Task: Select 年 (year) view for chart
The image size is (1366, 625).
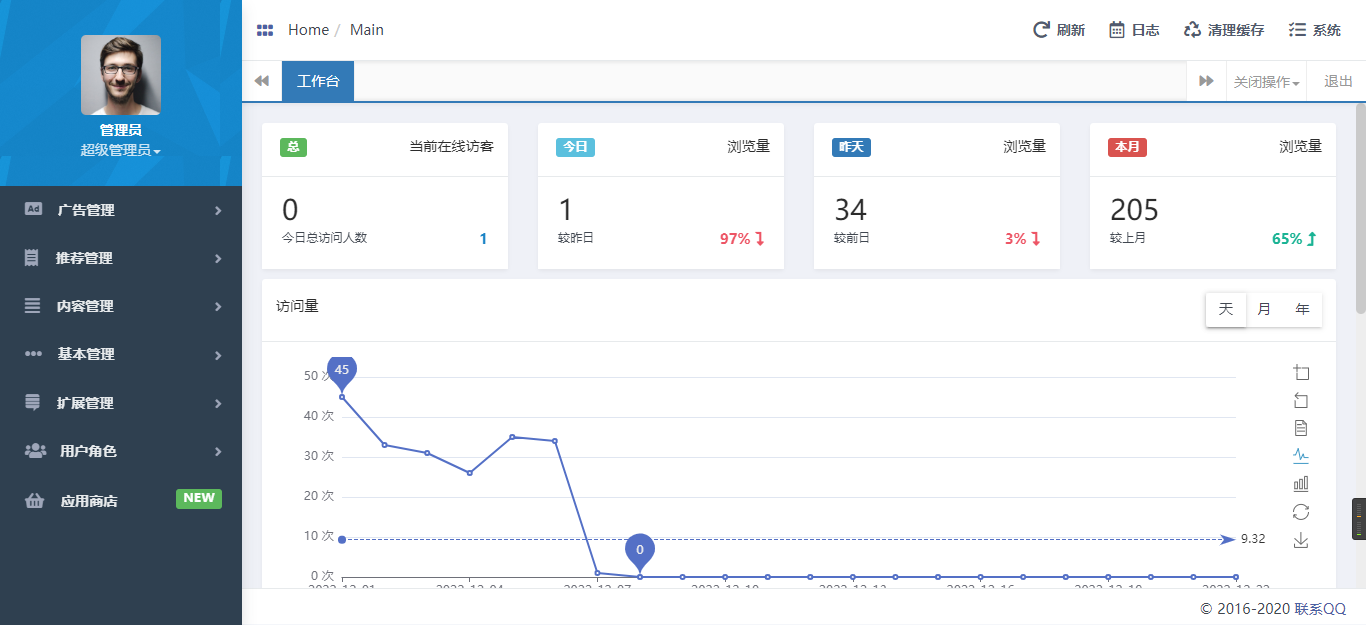Action: [x=1302, y=309]
